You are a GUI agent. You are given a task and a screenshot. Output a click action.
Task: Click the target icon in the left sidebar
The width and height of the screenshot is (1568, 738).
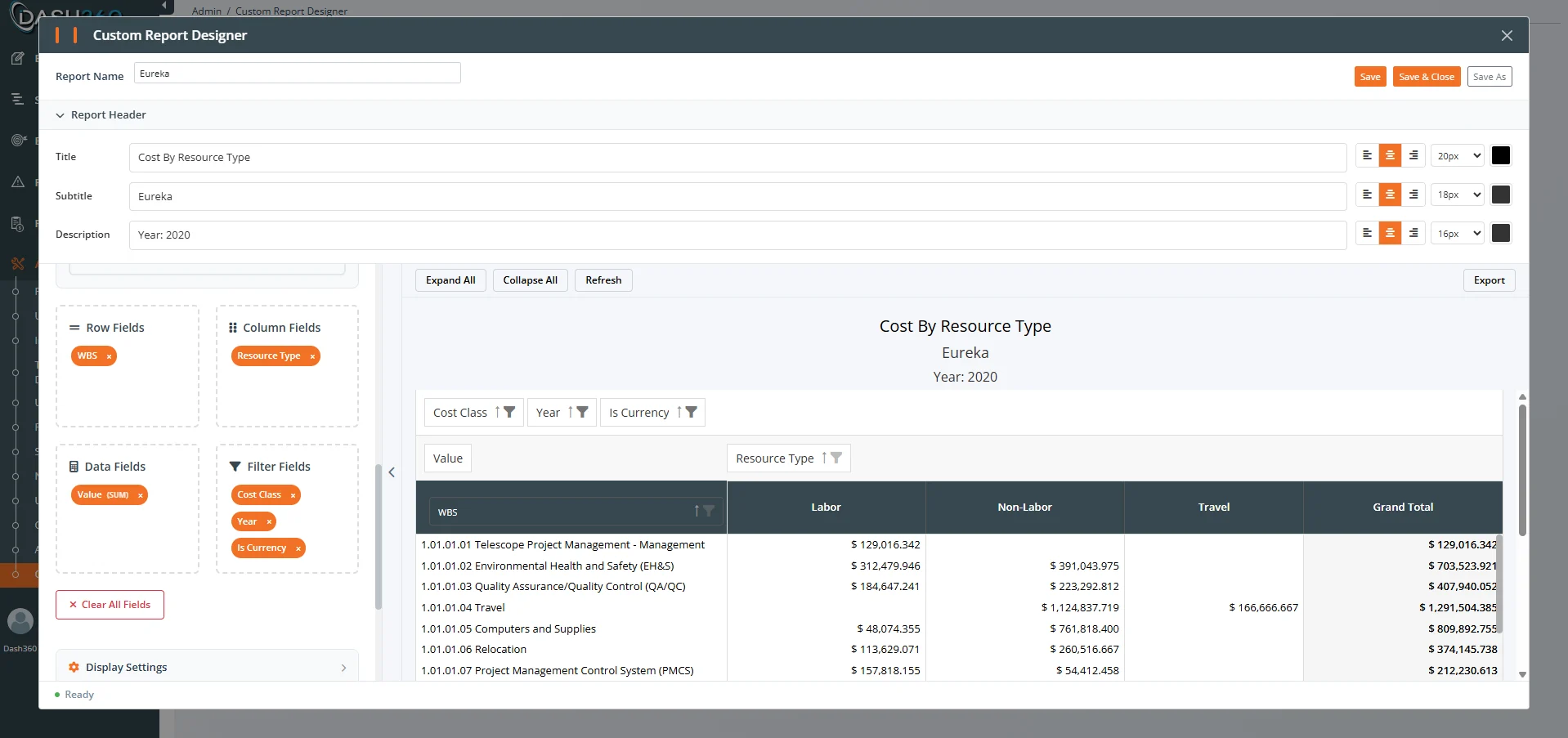(18, 140)
